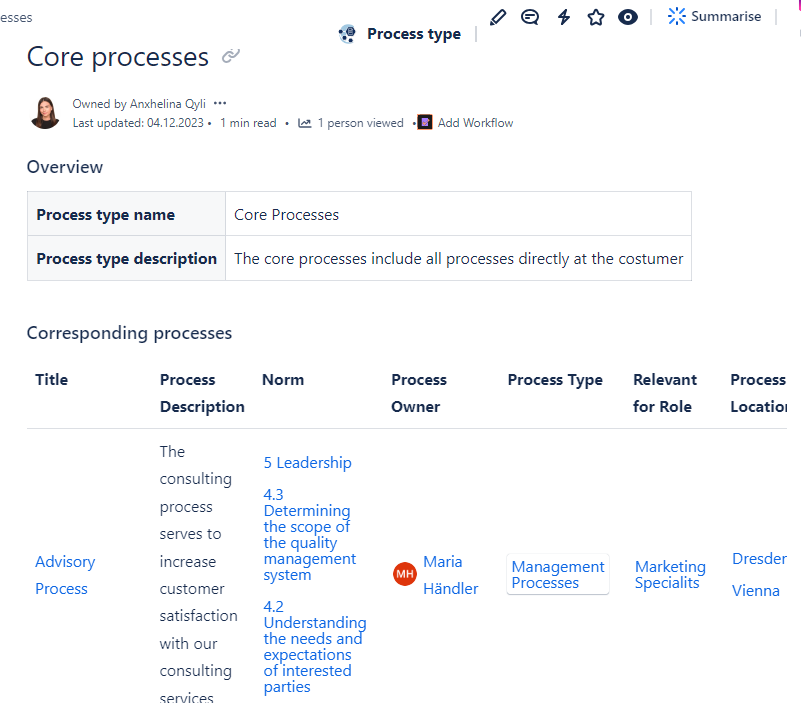
Task: Open 4.2 Understanding the needs link
Action: point(314,646)
